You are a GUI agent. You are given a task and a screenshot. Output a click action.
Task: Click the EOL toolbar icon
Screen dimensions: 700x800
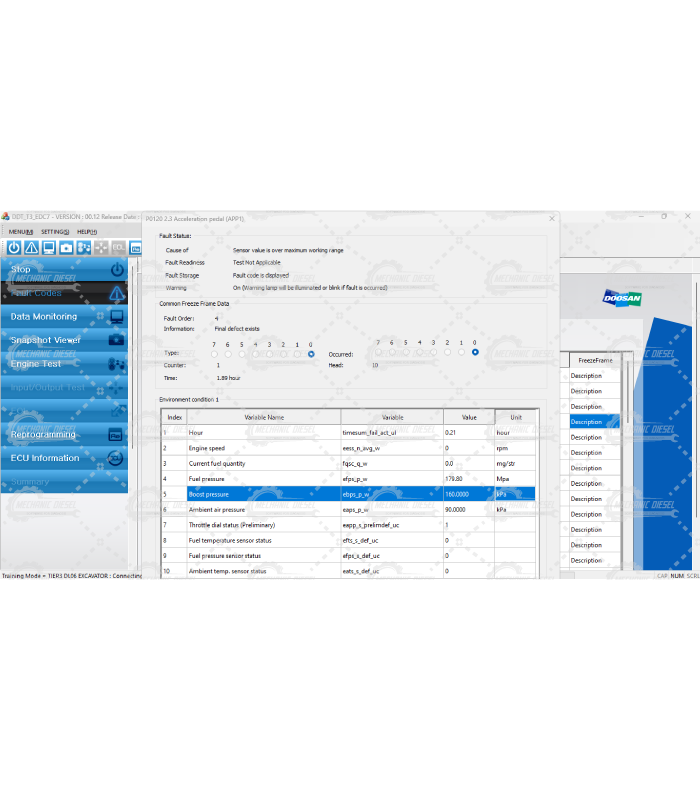[x=118, y=247]
